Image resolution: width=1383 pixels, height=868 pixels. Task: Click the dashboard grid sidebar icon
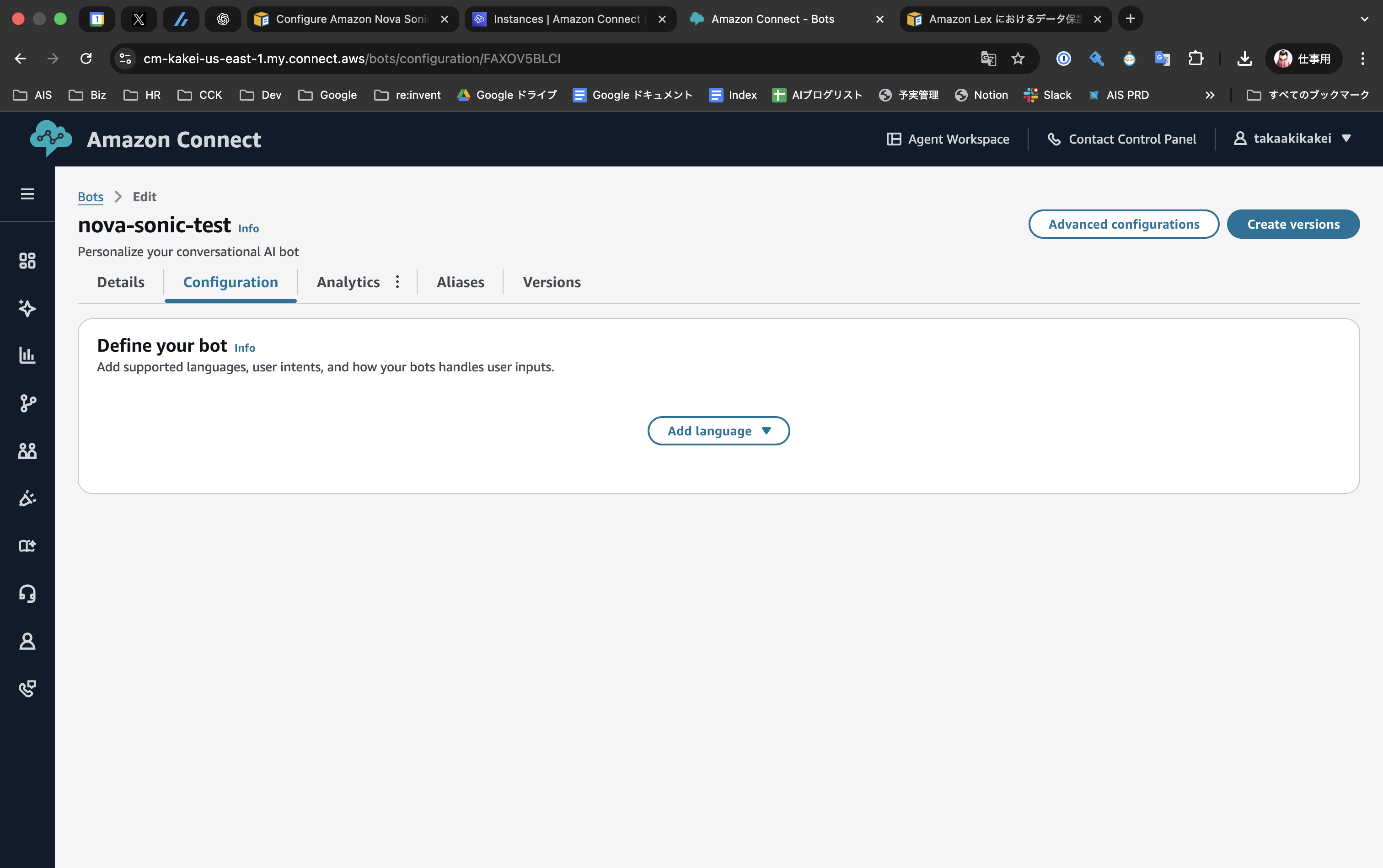click(27, 261)
